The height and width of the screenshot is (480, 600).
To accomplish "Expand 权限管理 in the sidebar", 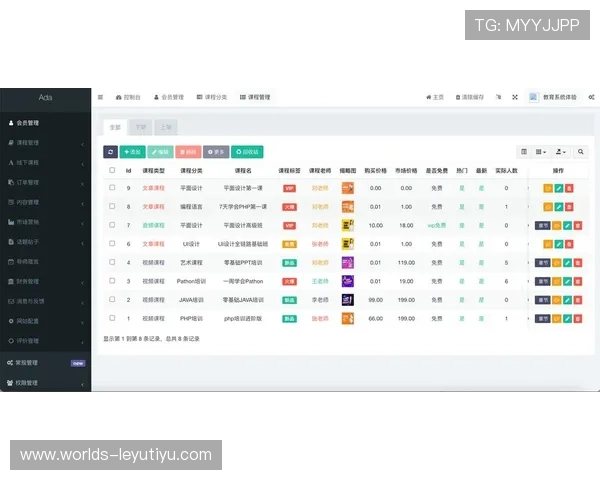I will (46, 383).
